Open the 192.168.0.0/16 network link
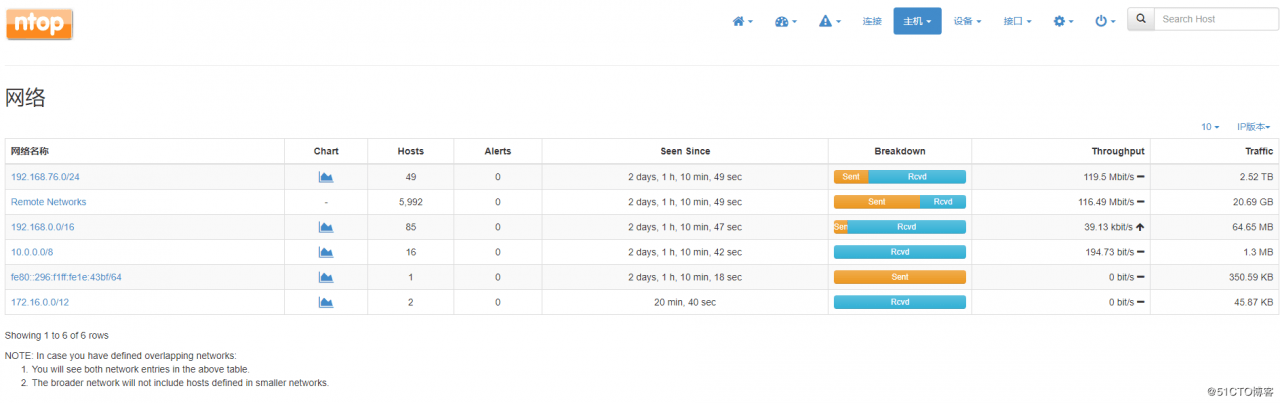The width and height of the screenshot is (1280, 403). [42, 227]
